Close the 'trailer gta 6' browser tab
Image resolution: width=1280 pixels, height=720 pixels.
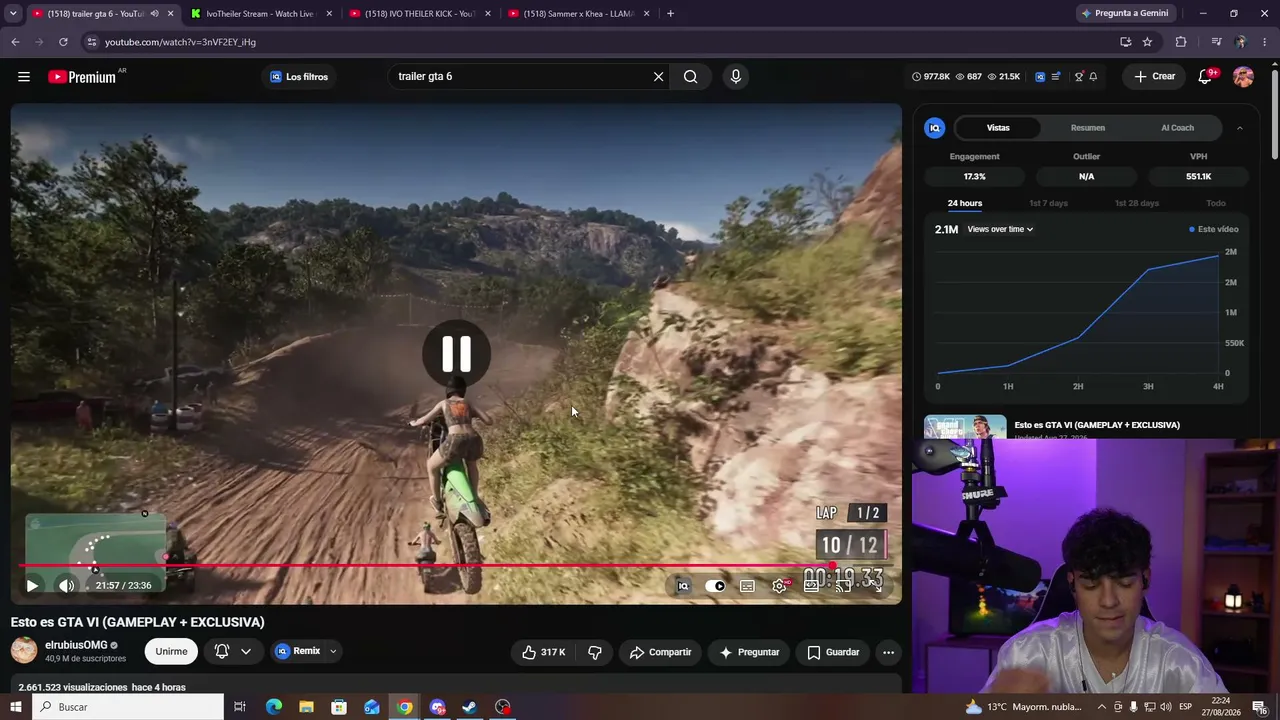pos(171,14)
